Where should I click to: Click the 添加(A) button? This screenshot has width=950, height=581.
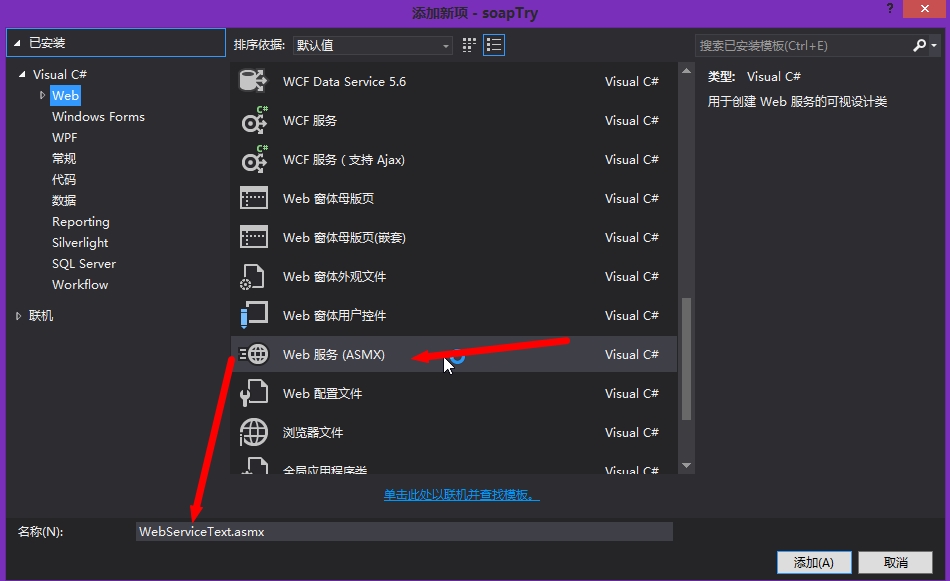click(814, 562)
